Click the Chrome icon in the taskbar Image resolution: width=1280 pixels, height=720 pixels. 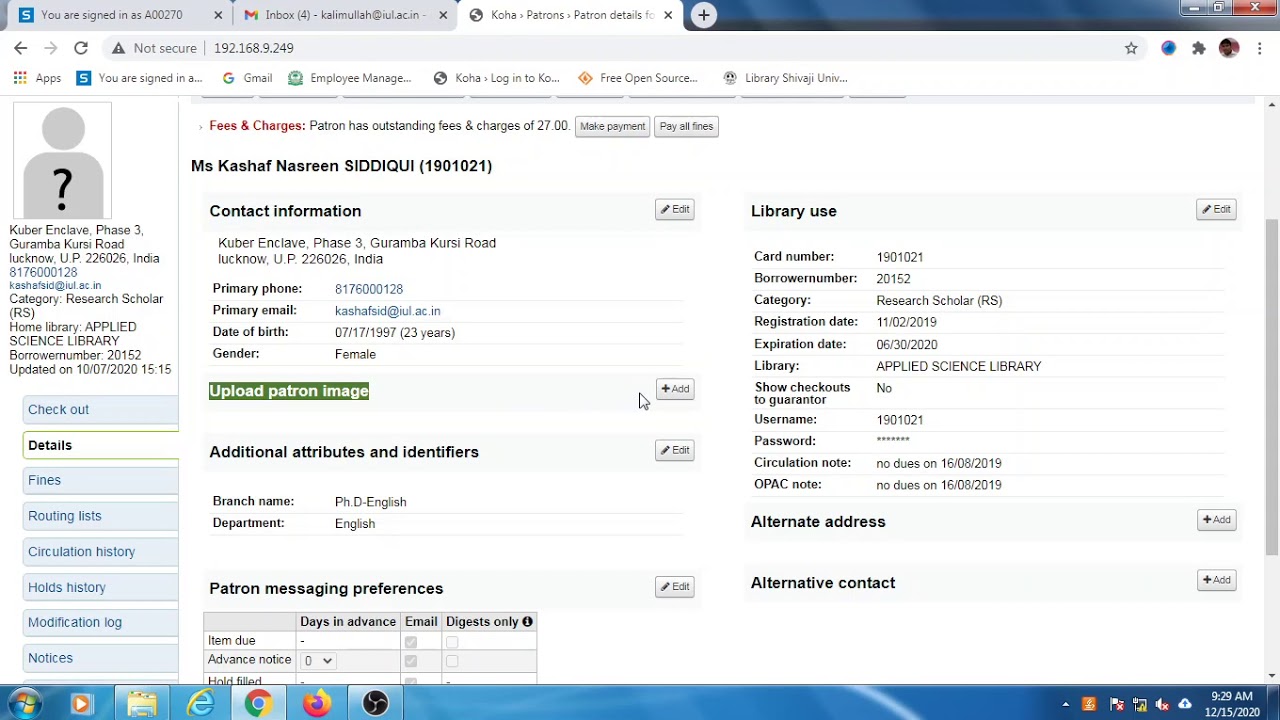[259, 704]
